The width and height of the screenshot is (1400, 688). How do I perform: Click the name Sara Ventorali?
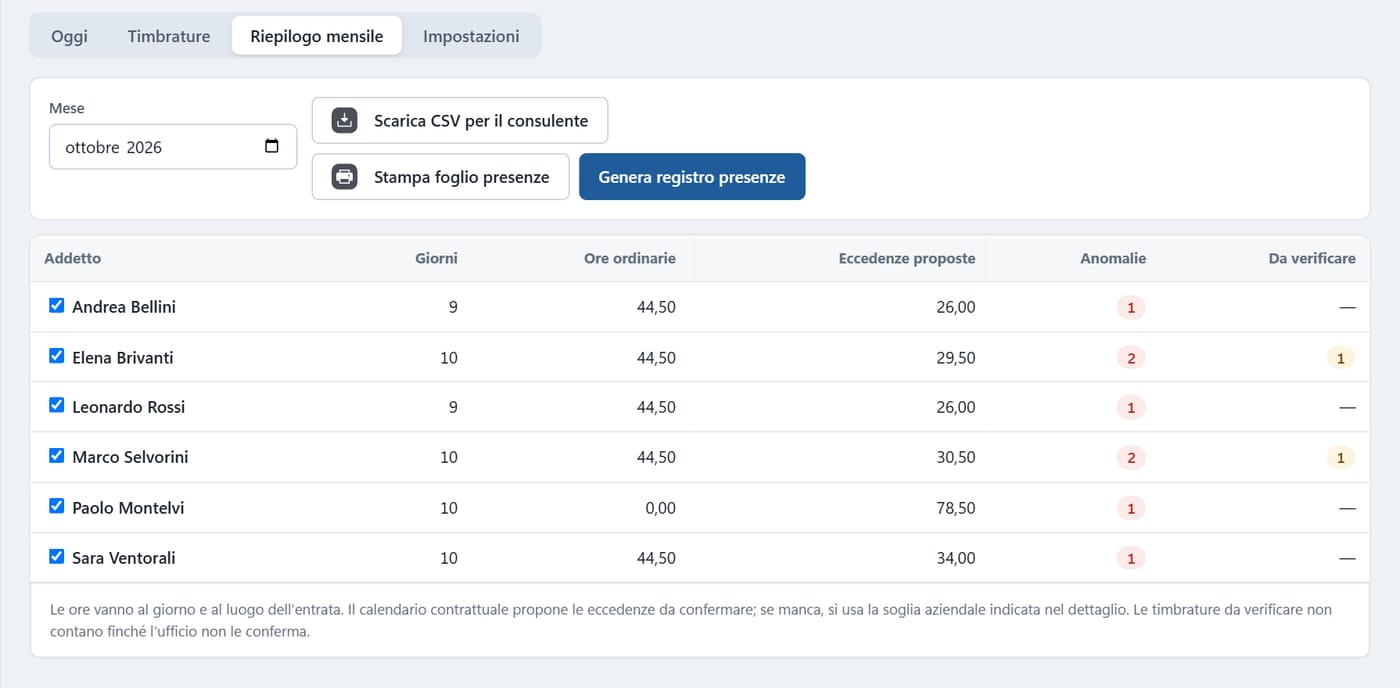[x=124, y=558]
